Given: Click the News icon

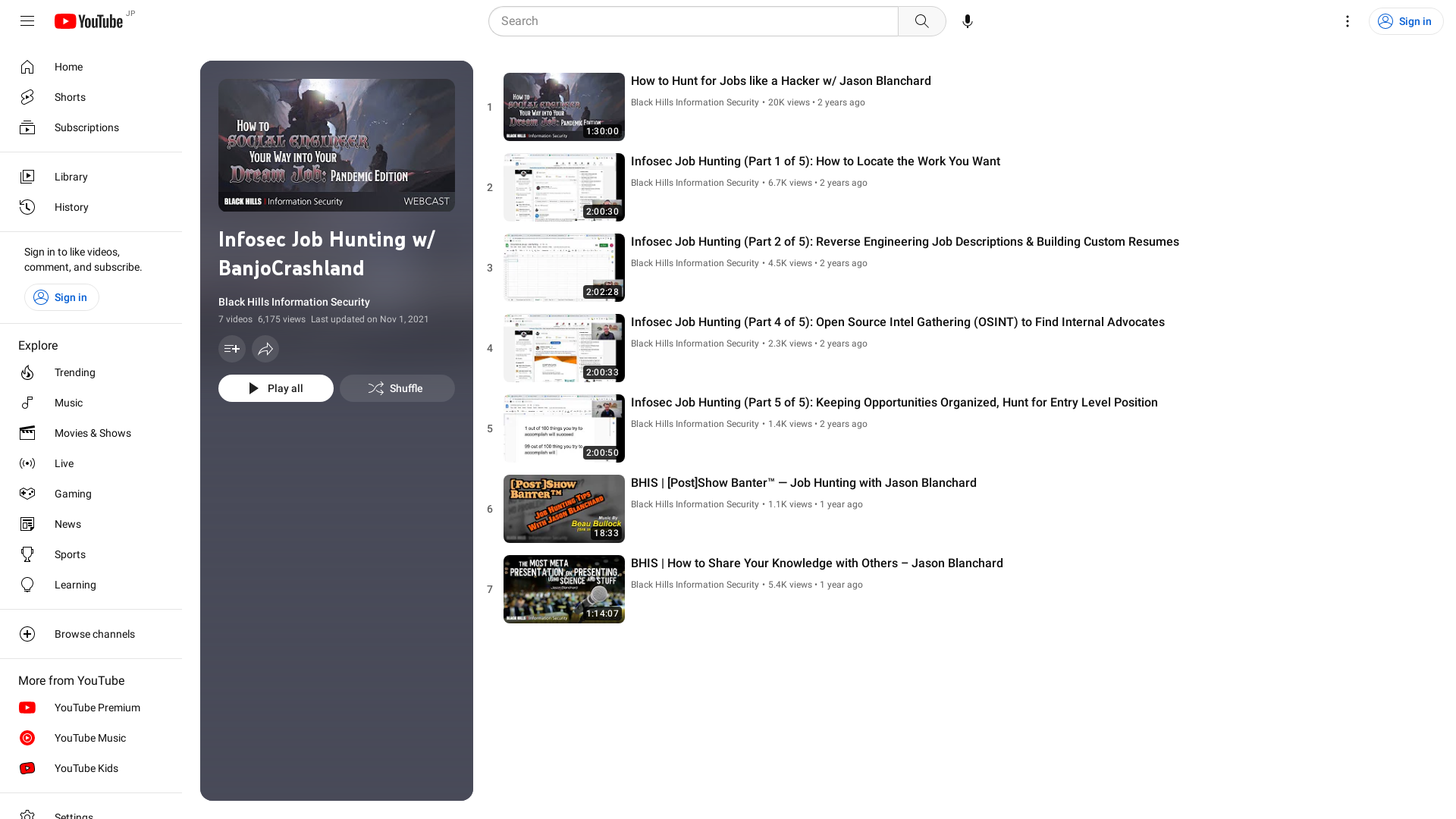Looking at the screenshot, I should point(27,524).
